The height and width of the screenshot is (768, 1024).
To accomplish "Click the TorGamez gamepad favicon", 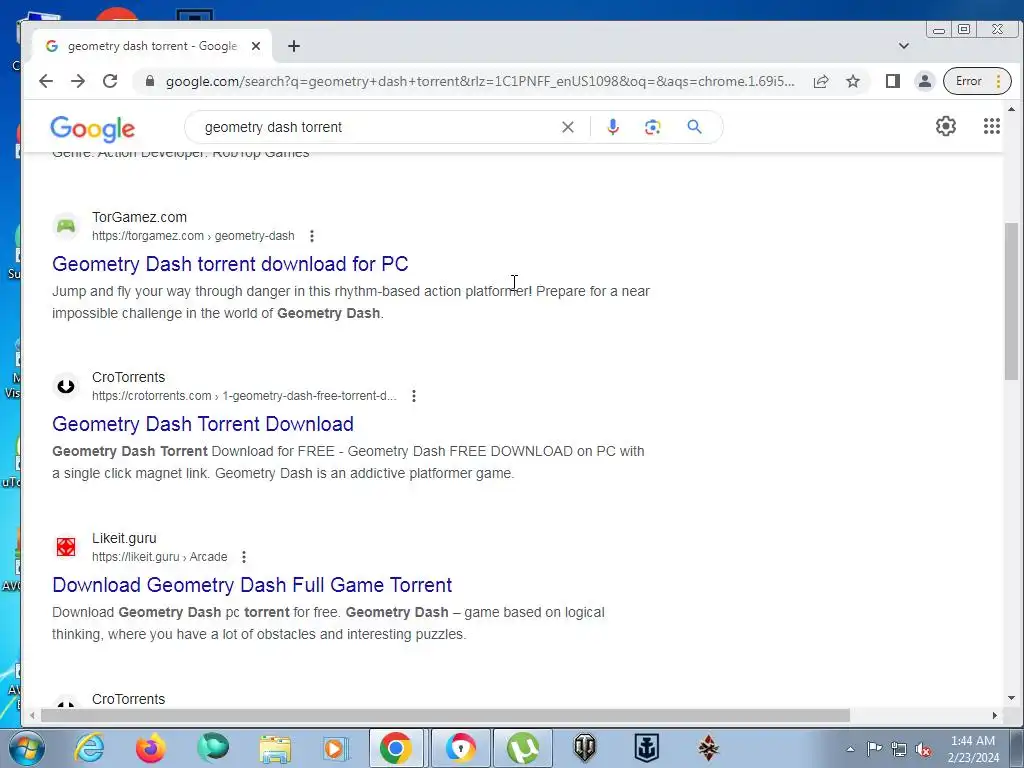I will click(66, 226).
